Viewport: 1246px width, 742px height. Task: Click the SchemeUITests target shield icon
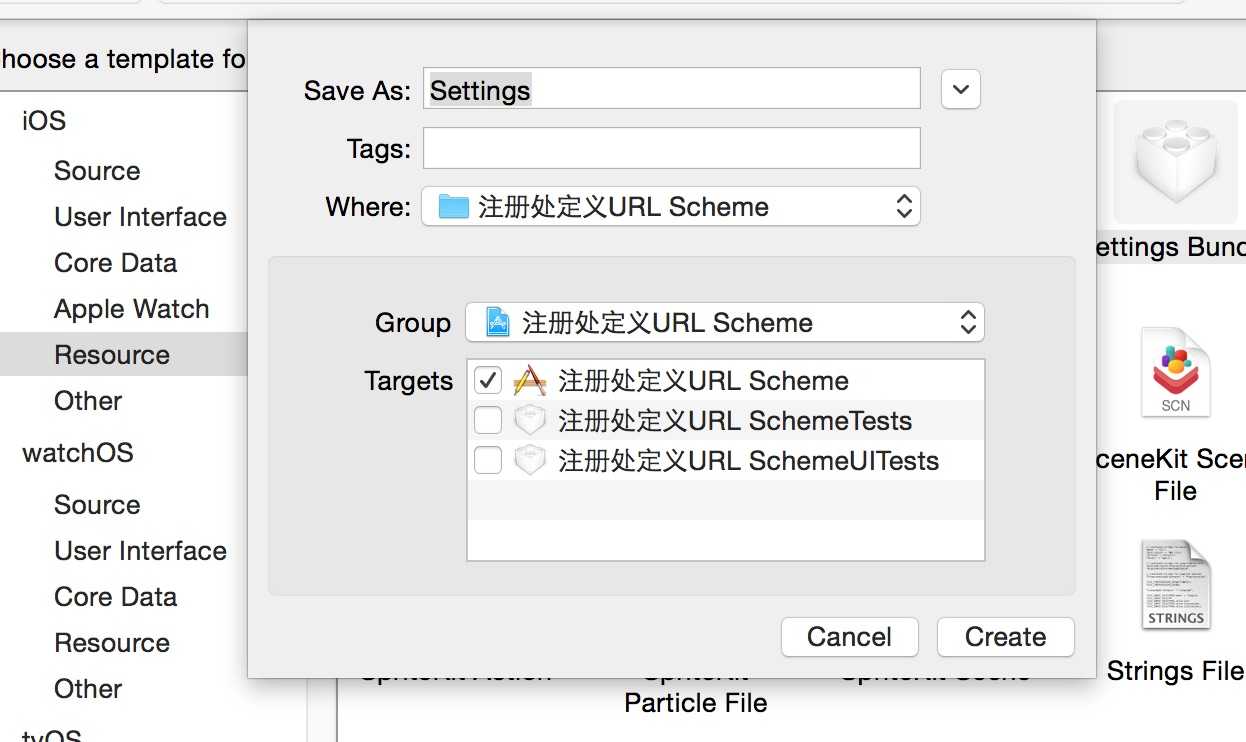click(529, 460)
